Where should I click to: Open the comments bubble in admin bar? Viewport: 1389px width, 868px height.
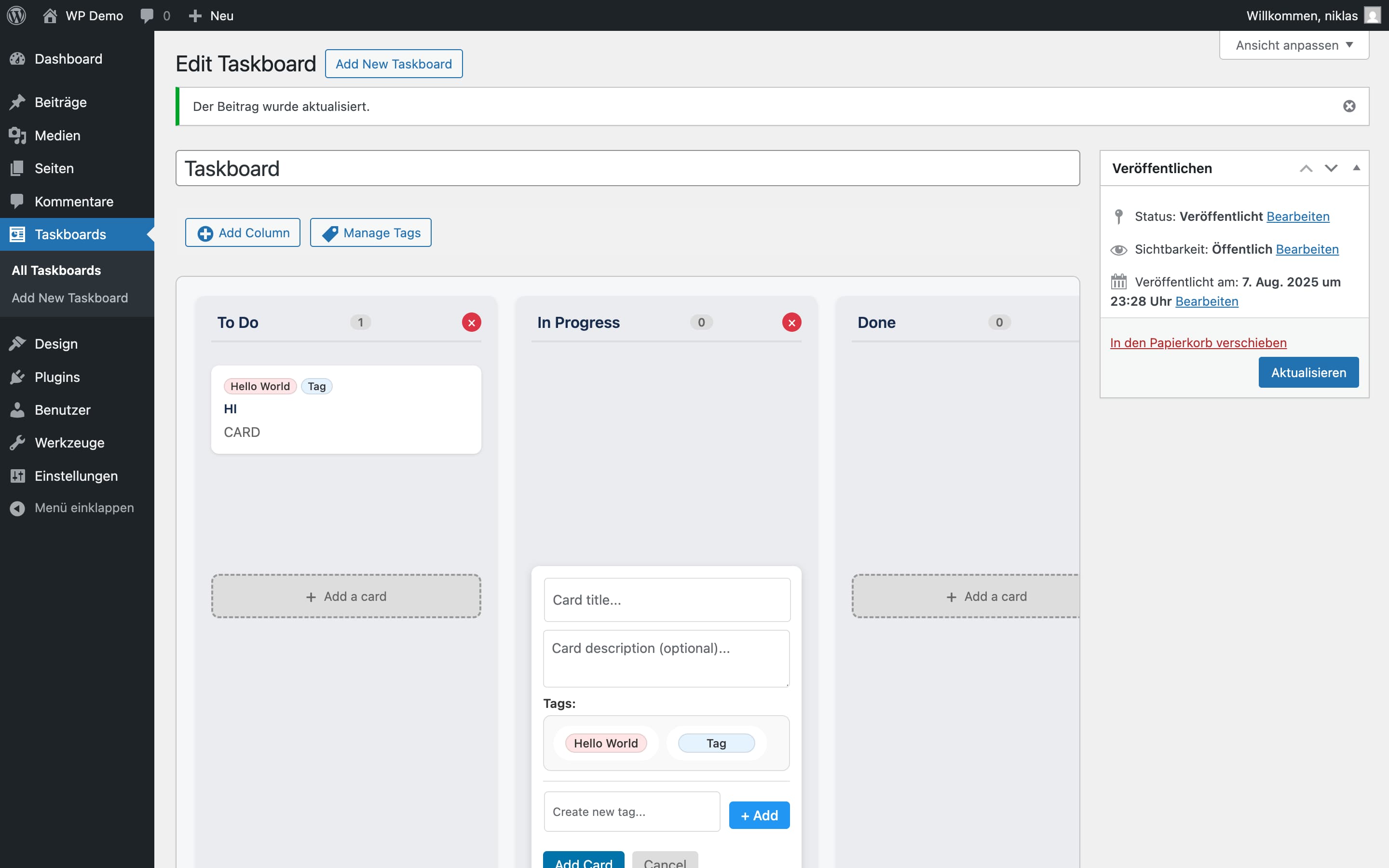pos(147,15)
